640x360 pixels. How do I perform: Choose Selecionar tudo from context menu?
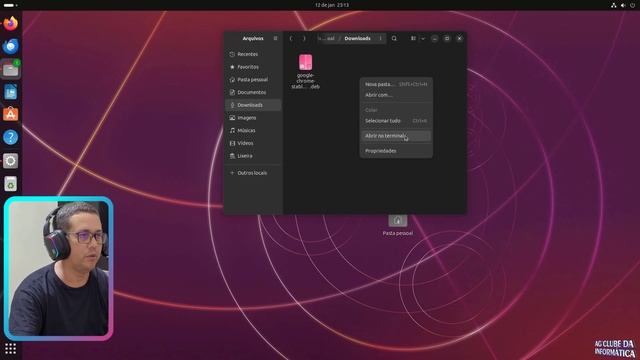click(x=396, y=121)
